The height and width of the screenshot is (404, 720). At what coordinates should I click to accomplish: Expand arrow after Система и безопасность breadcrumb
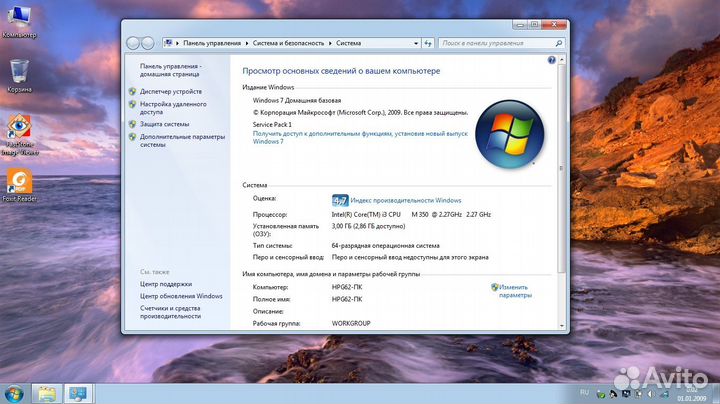[x=330, y=43]
